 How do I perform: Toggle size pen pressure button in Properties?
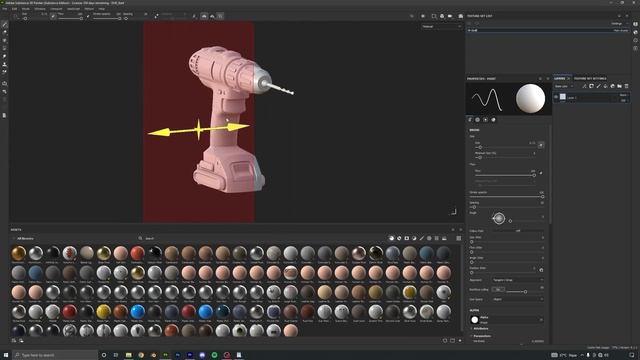(541, 145)
